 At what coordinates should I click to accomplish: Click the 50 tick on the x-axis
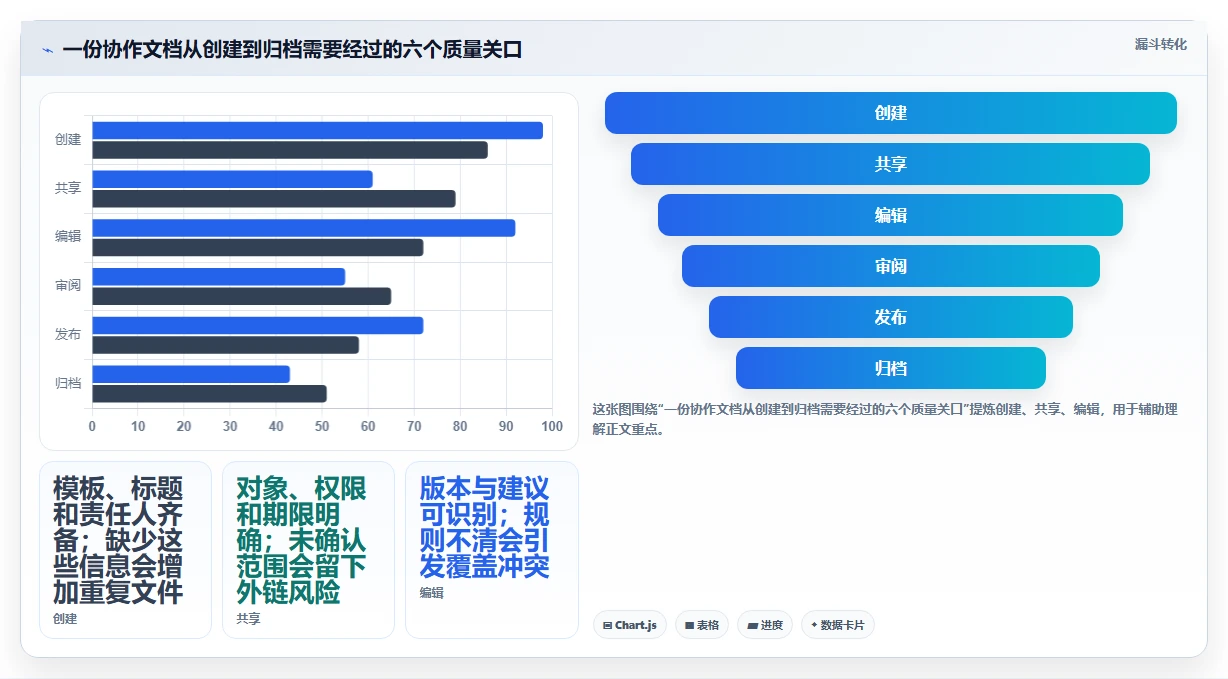322,427
